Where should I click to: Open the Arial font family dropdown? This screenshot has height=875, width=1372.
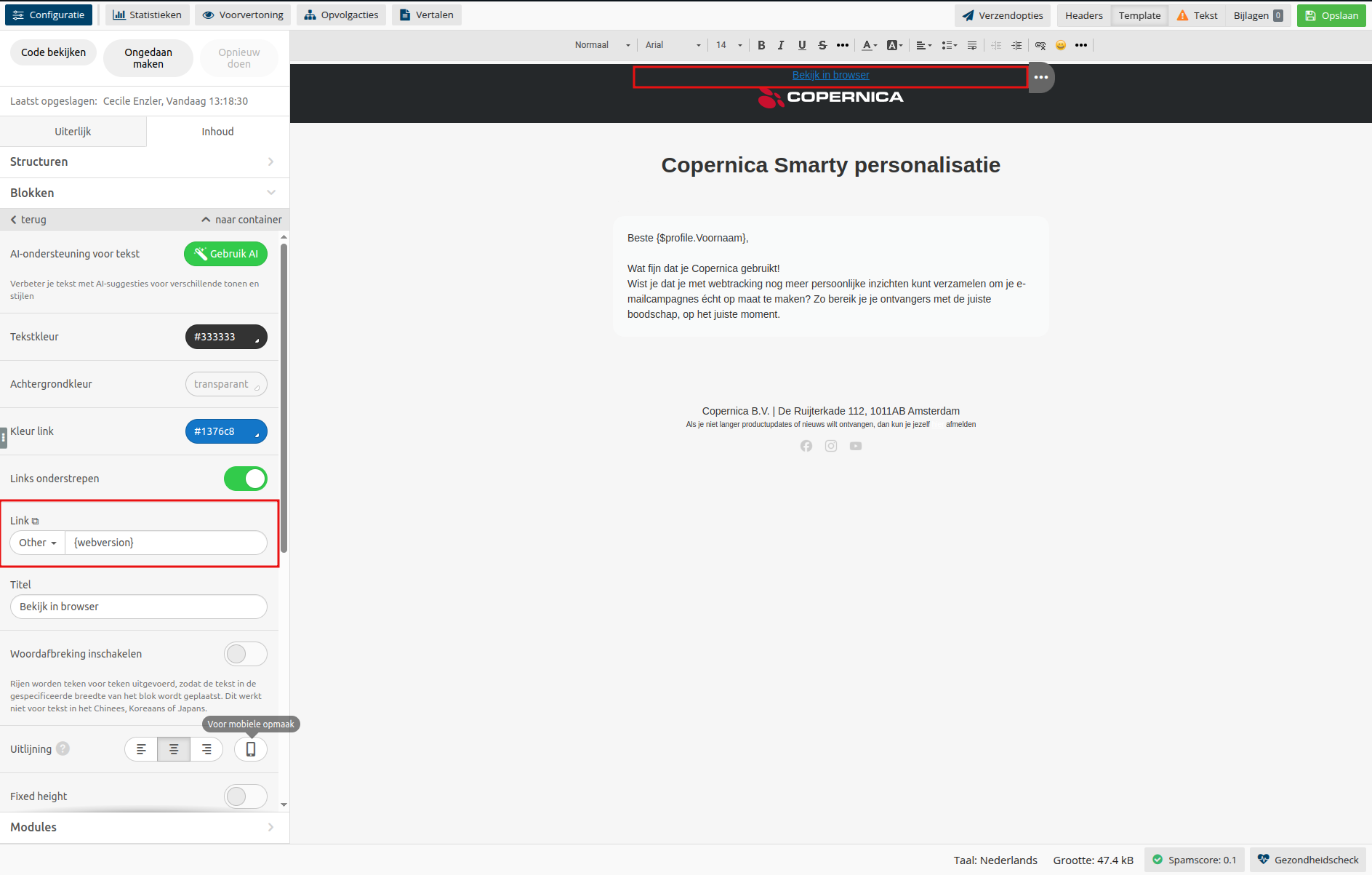point(673,45)
